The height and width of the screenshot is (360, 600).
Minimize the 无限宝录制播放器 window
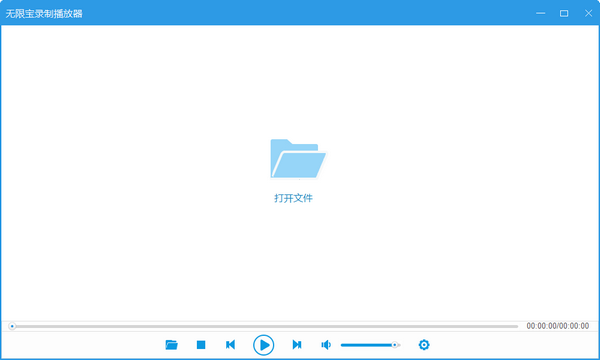click(541, 13)
